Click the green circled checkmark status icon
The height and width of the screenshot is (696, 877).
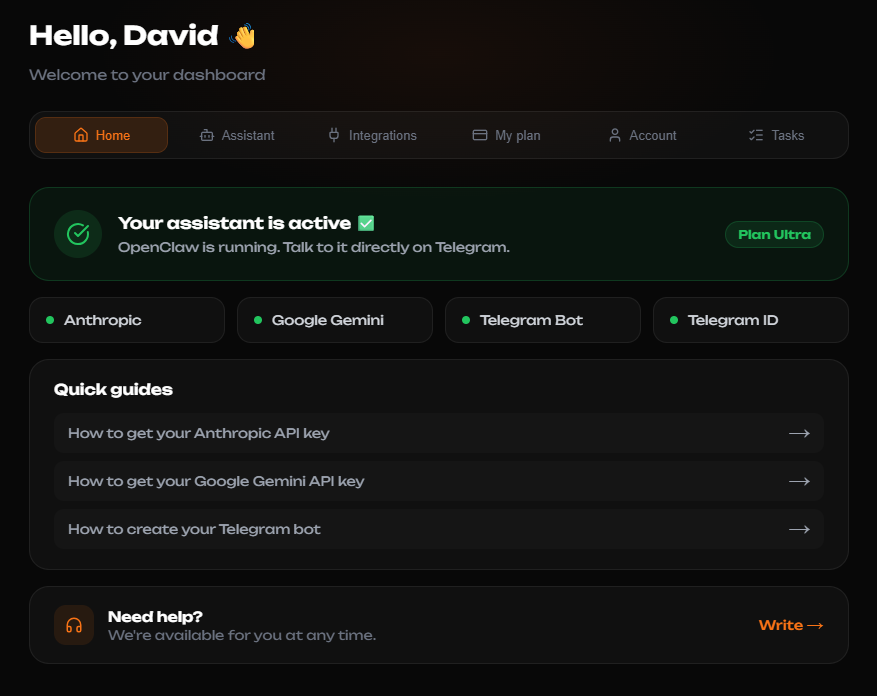coord(78,234)
